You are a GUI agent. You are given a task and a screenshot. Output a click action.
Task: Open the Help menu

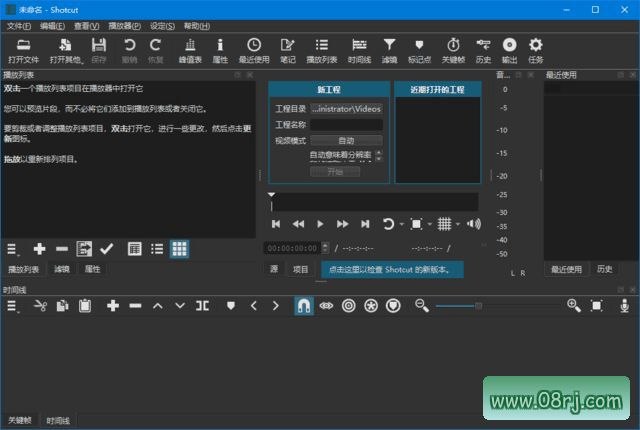click(x=196, y=26)
